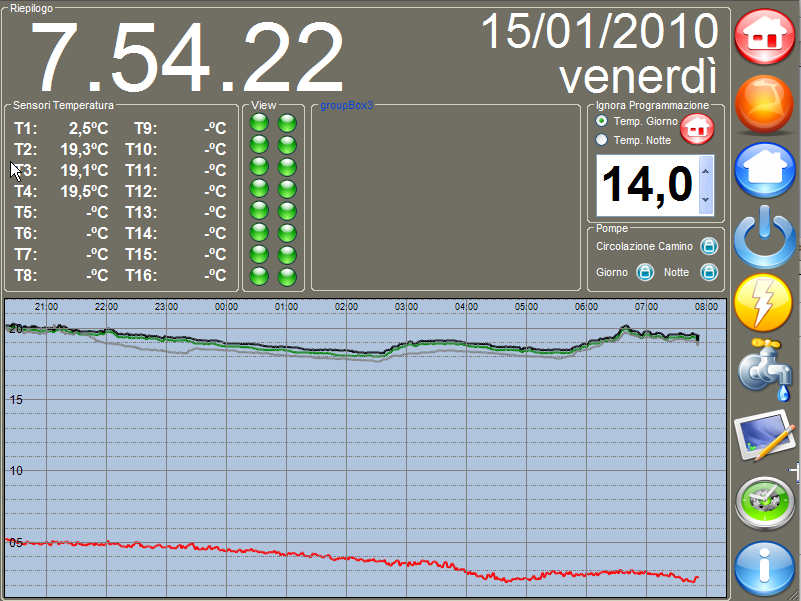801x601 pixels.
Task: Decrease temperature with the down arrow
Action: click(x=706, y=199)
